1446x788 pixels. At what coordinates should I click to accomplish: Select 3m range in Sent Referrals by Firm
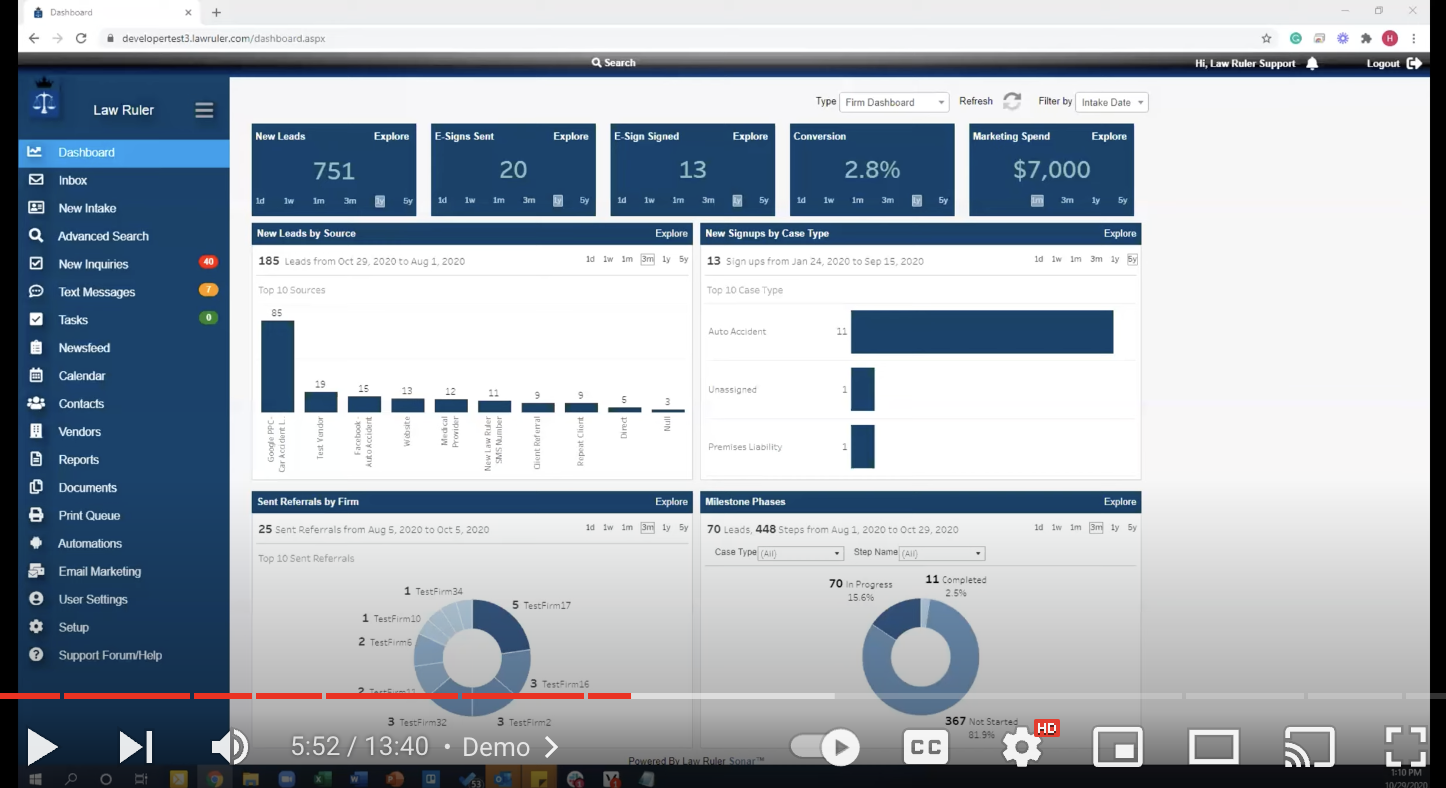click(647, 528)
